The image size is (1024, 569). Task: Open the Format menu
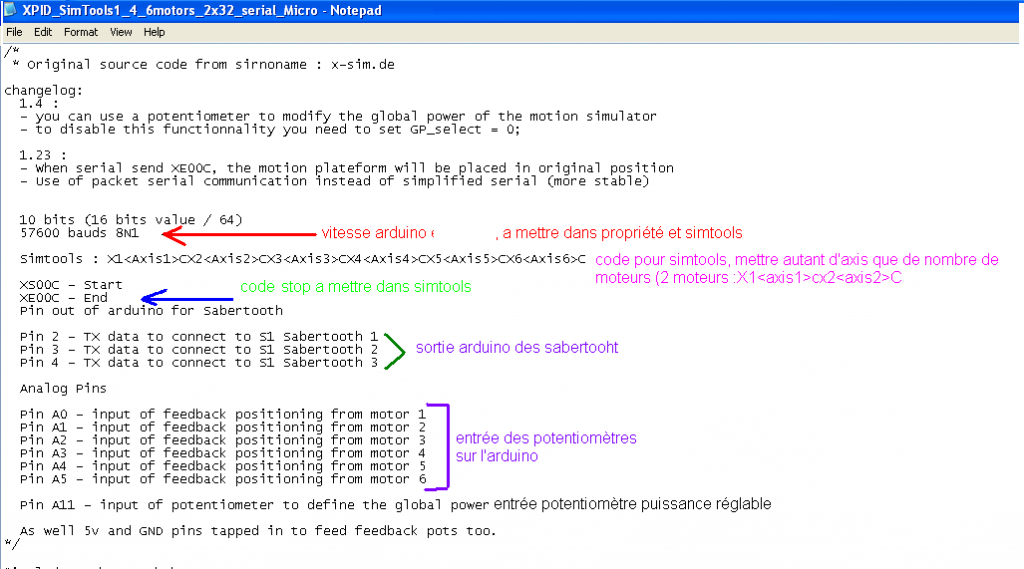[x=80, y=32]
